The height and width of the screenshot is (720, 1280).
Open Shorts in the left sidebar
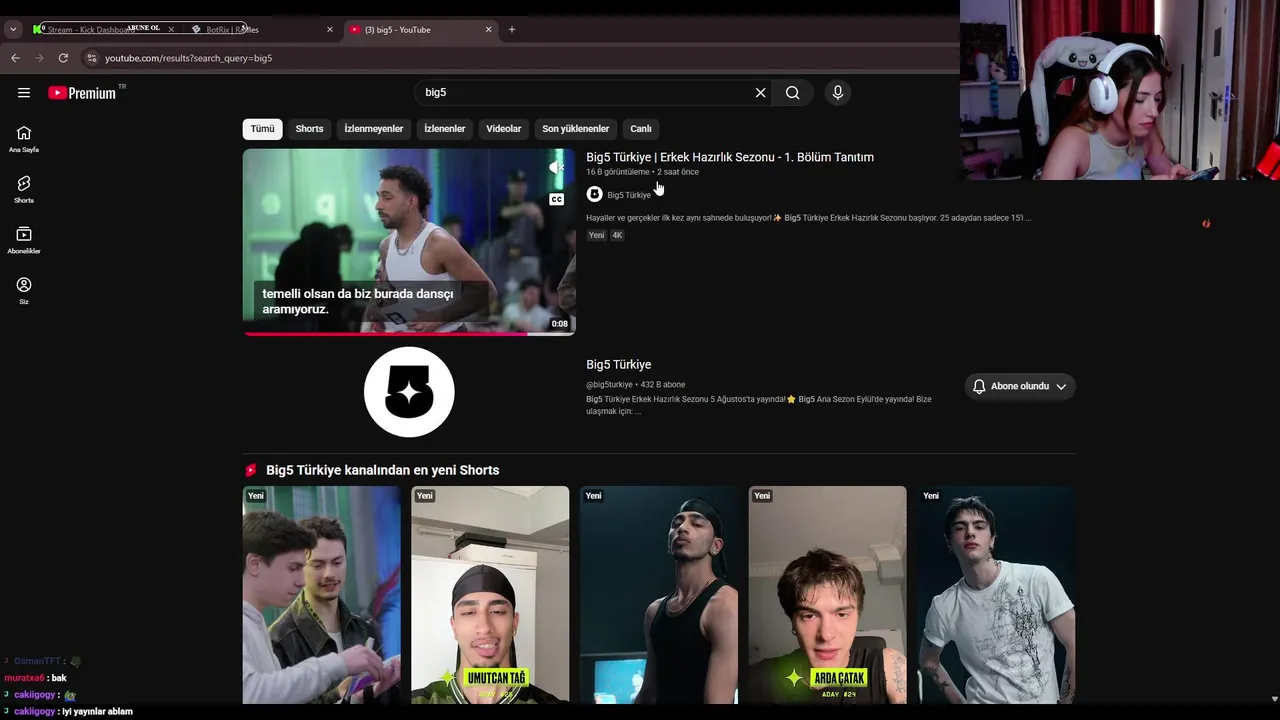click(24, 189)
